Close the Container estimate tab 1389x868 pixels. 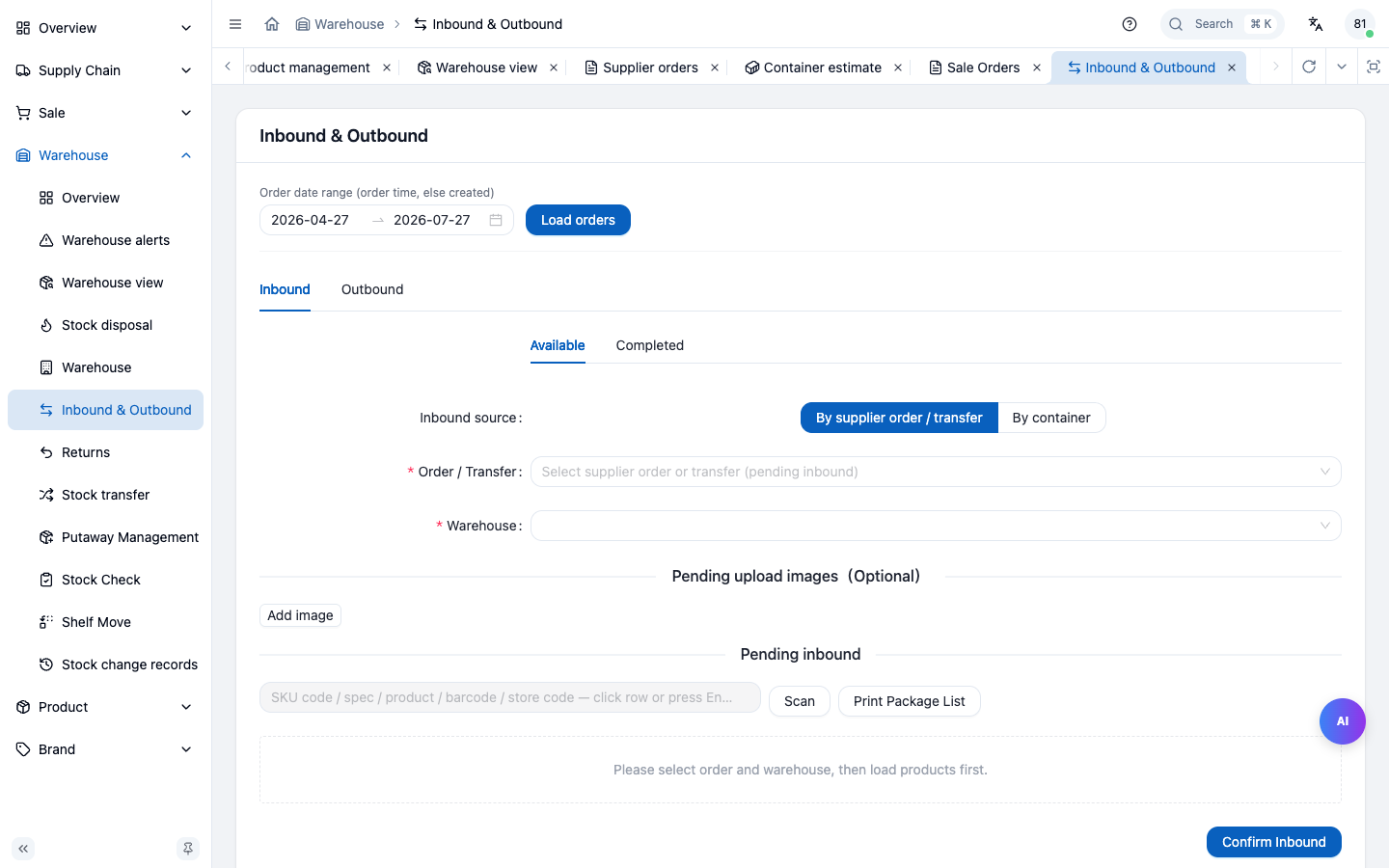898,68
